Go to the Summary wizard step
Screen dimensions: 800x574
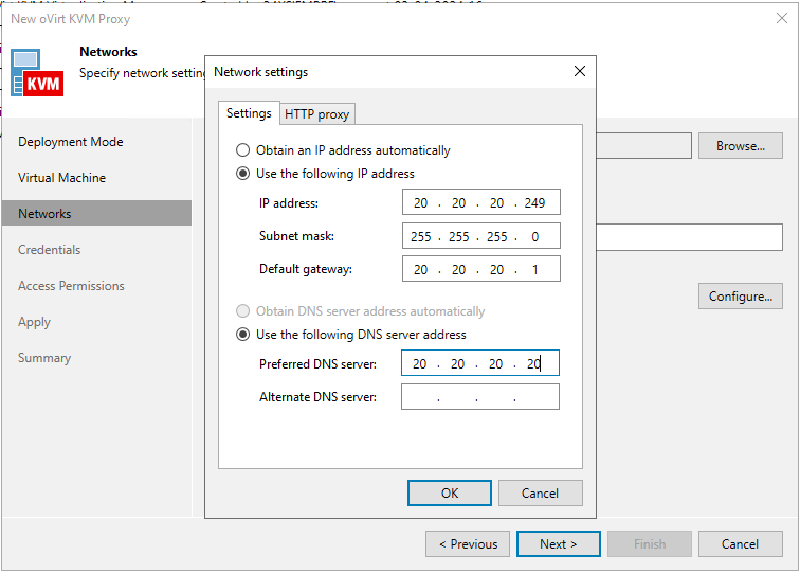click(44, 358)
